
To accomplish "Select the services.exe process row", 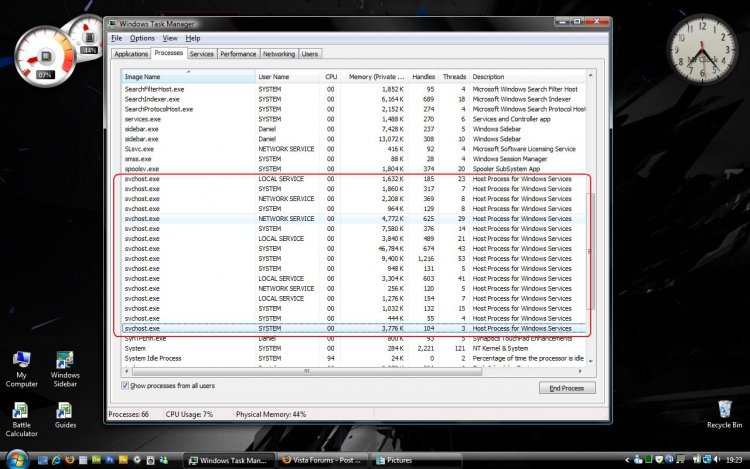I will [x=354, y=119].
